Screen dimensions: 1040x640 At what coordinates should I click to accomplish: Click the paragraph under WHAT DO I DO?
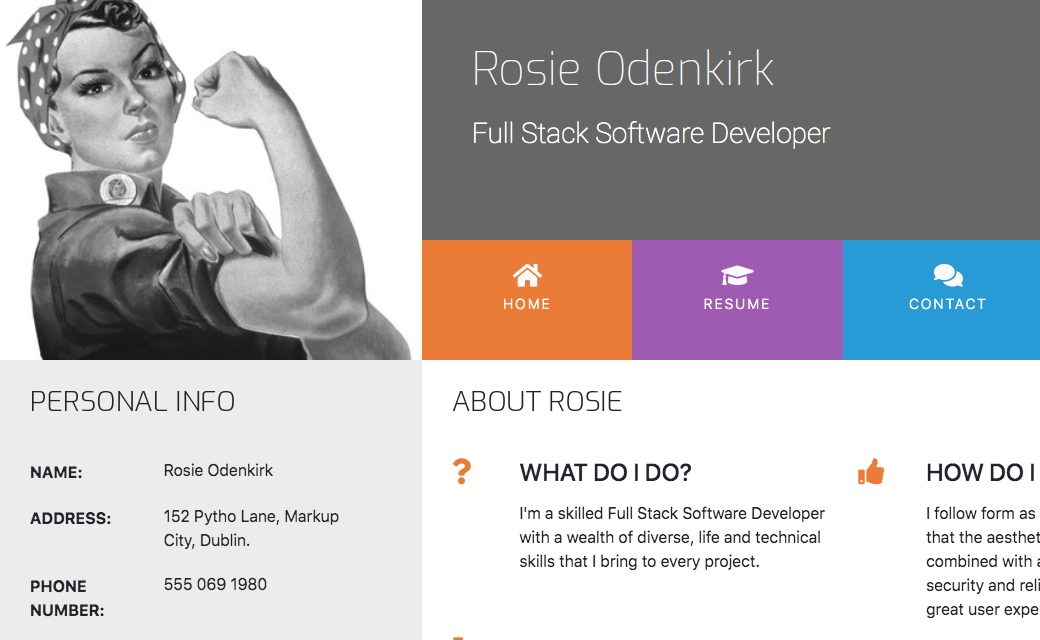668,537
